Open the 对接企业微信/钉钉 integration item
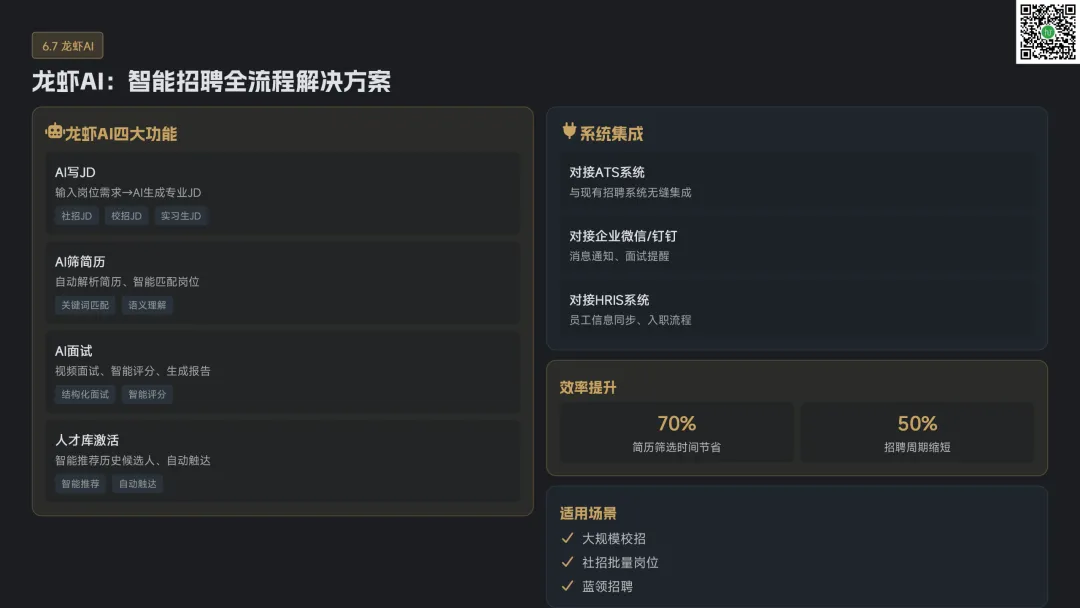 click(796, 245)
